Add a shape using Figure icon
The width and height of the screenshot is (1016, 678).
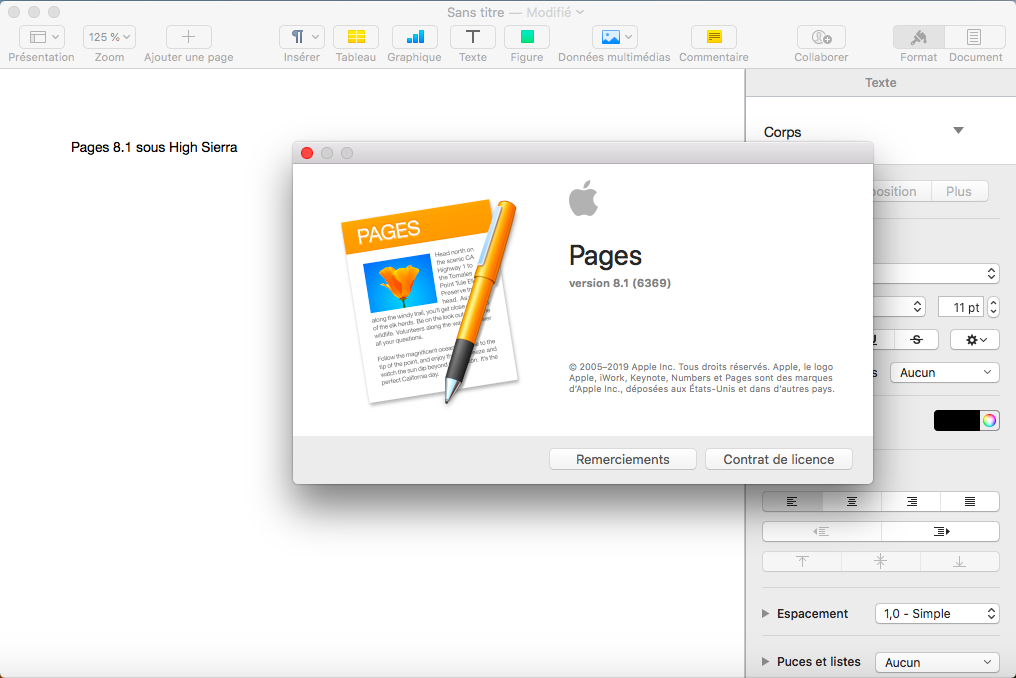pos(527,37)
